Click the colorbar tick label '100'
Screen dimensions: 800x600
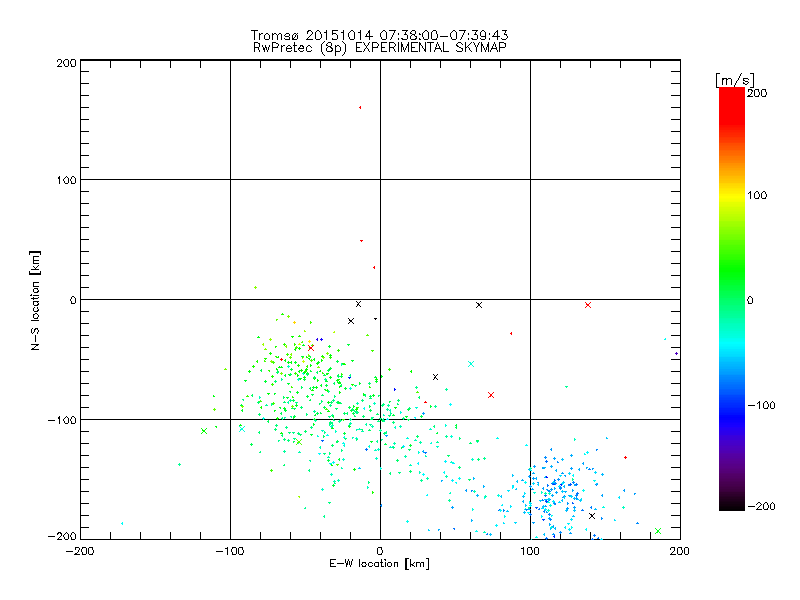tap(757, 195)
